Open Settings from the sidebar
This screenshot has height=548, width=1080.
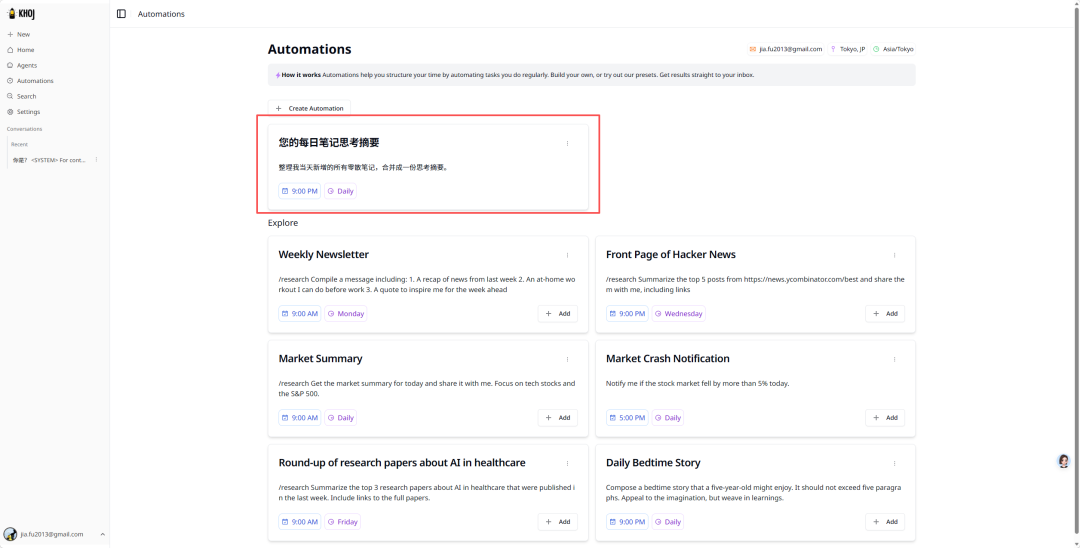[28, 112]
